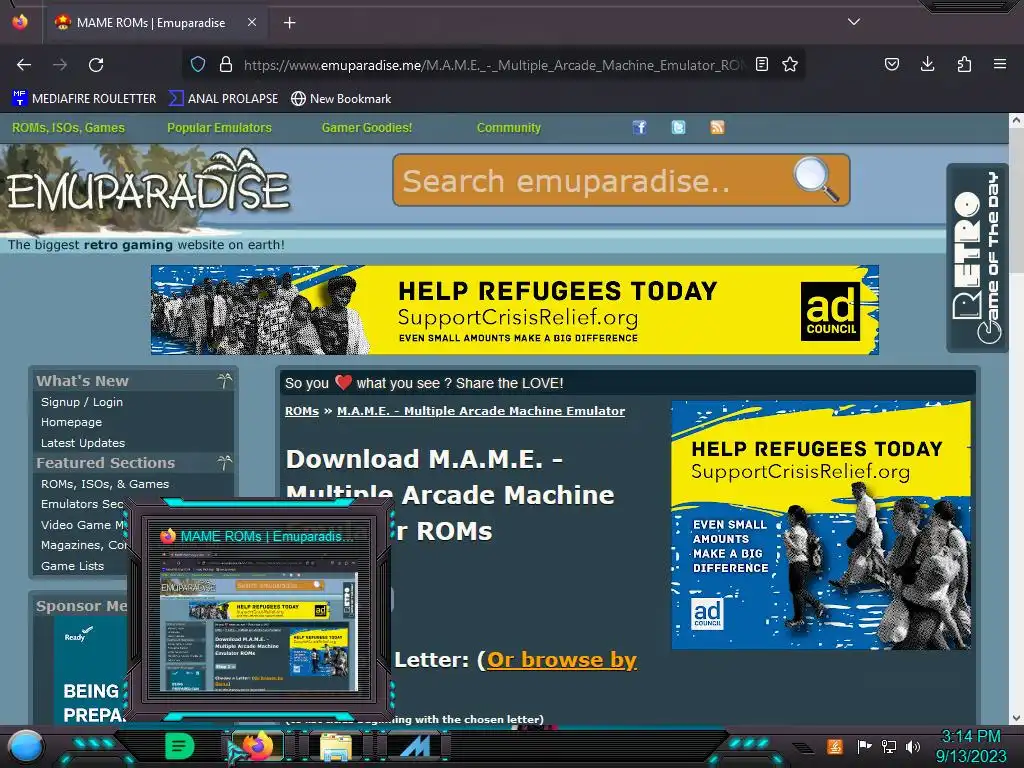This screenshot has height=768, width=1024.
Task: Click the Twitter icon in site header
Action: [x=679, y=127]
